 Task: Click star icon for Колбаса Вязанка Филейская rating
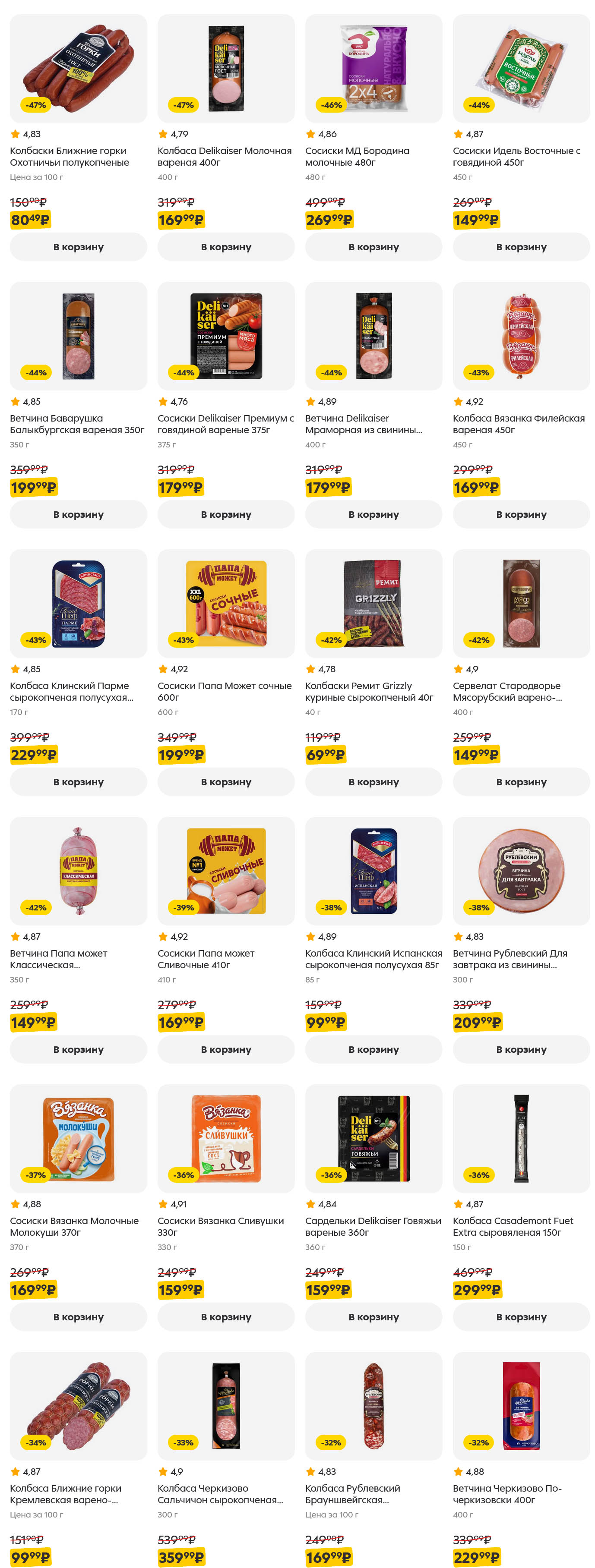[458, 402]
